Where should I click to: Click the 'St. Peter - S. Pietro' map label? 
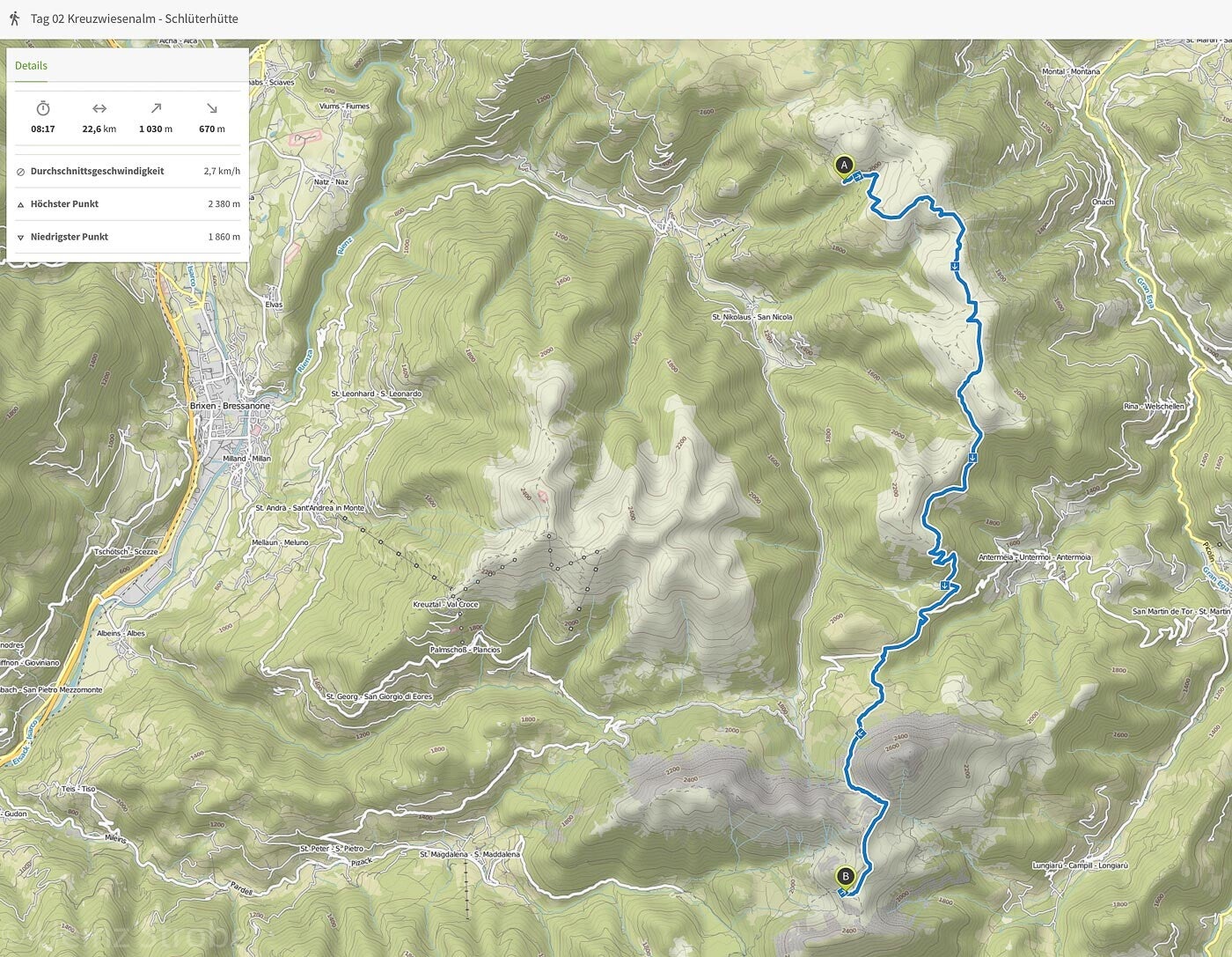point(332,849)
